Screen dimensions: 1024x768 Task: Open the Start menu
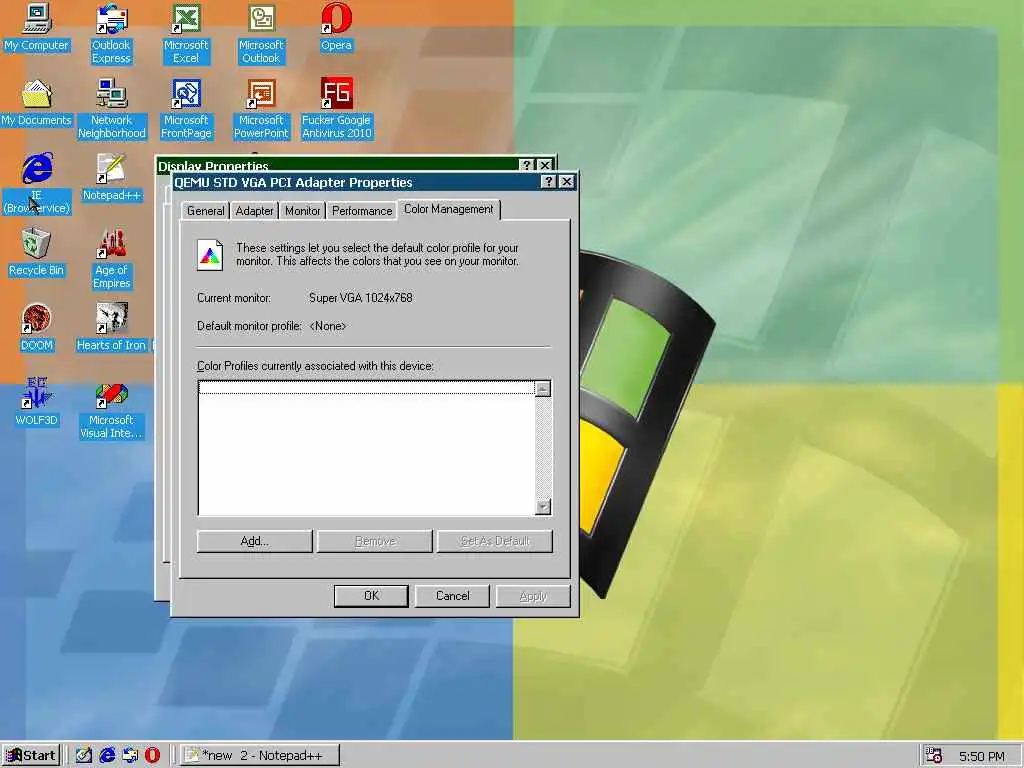click(x=31, y=756)
